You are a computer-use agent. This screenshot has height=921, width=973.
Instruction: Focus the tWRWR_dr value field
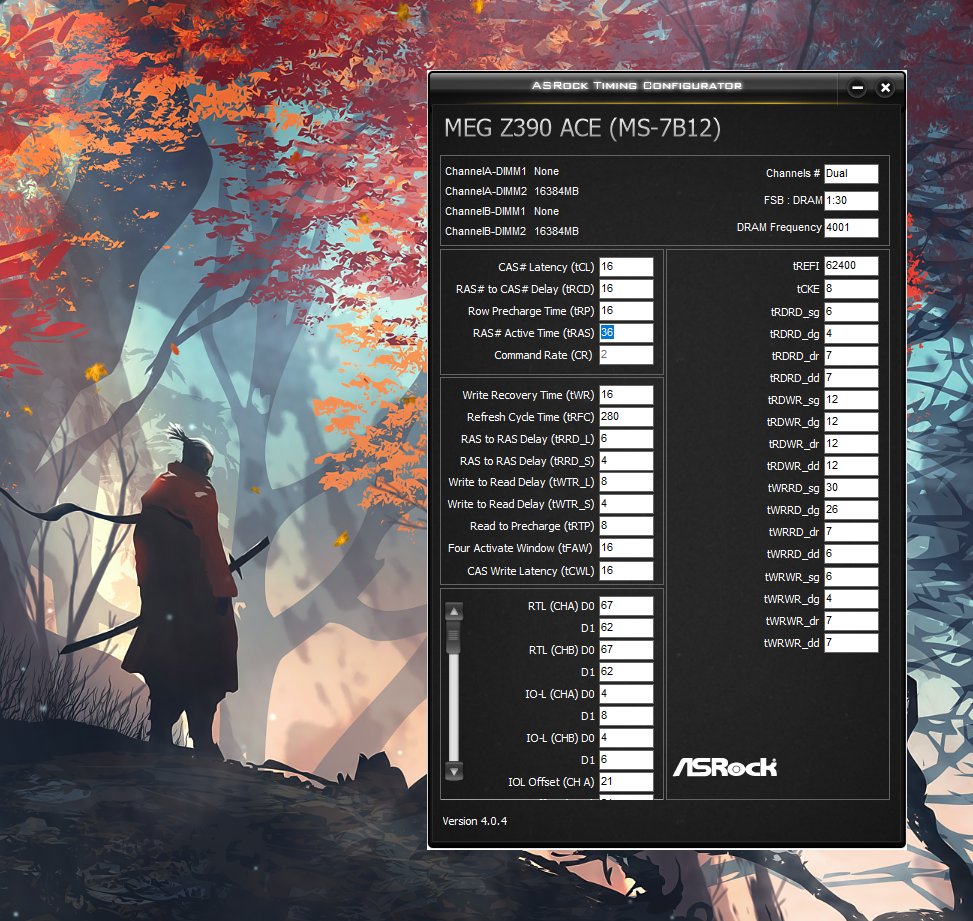point(851,621)
